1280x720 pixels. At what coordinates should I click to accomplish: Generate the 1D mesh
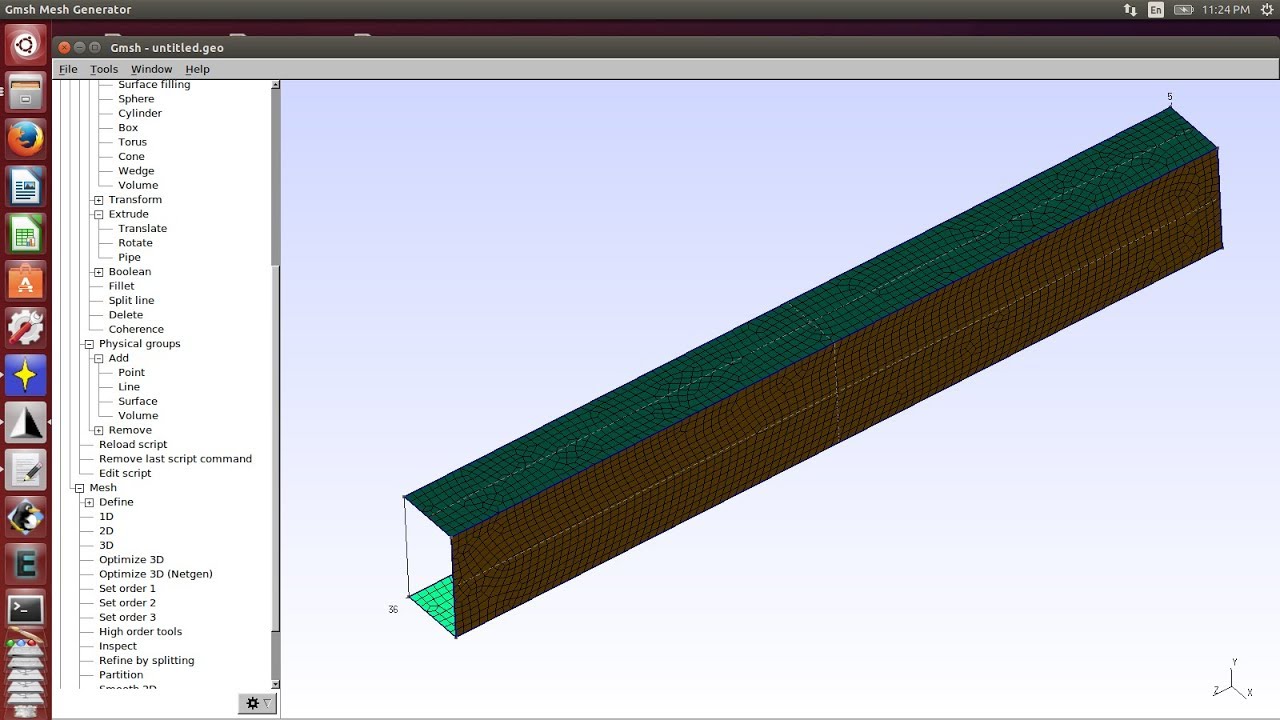[x=106, y=517]
